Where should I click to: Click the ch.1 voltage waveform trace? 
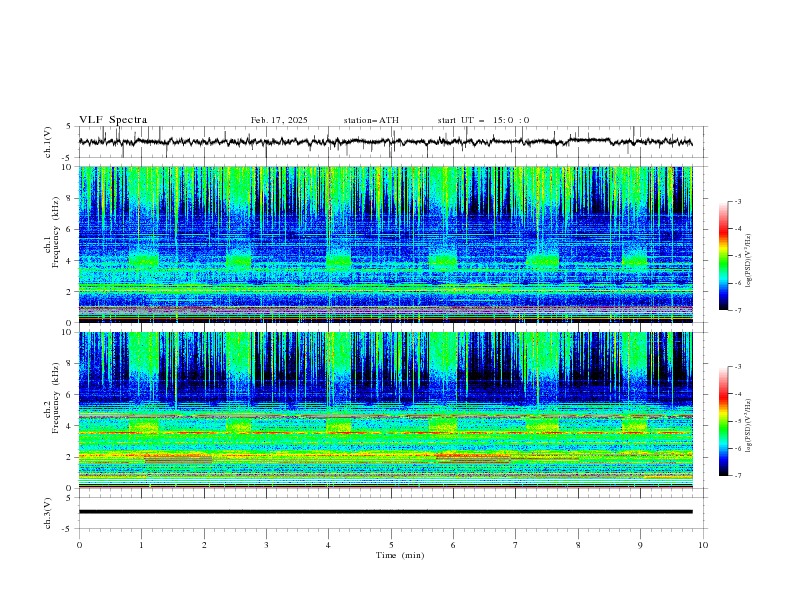click(385, 142)
